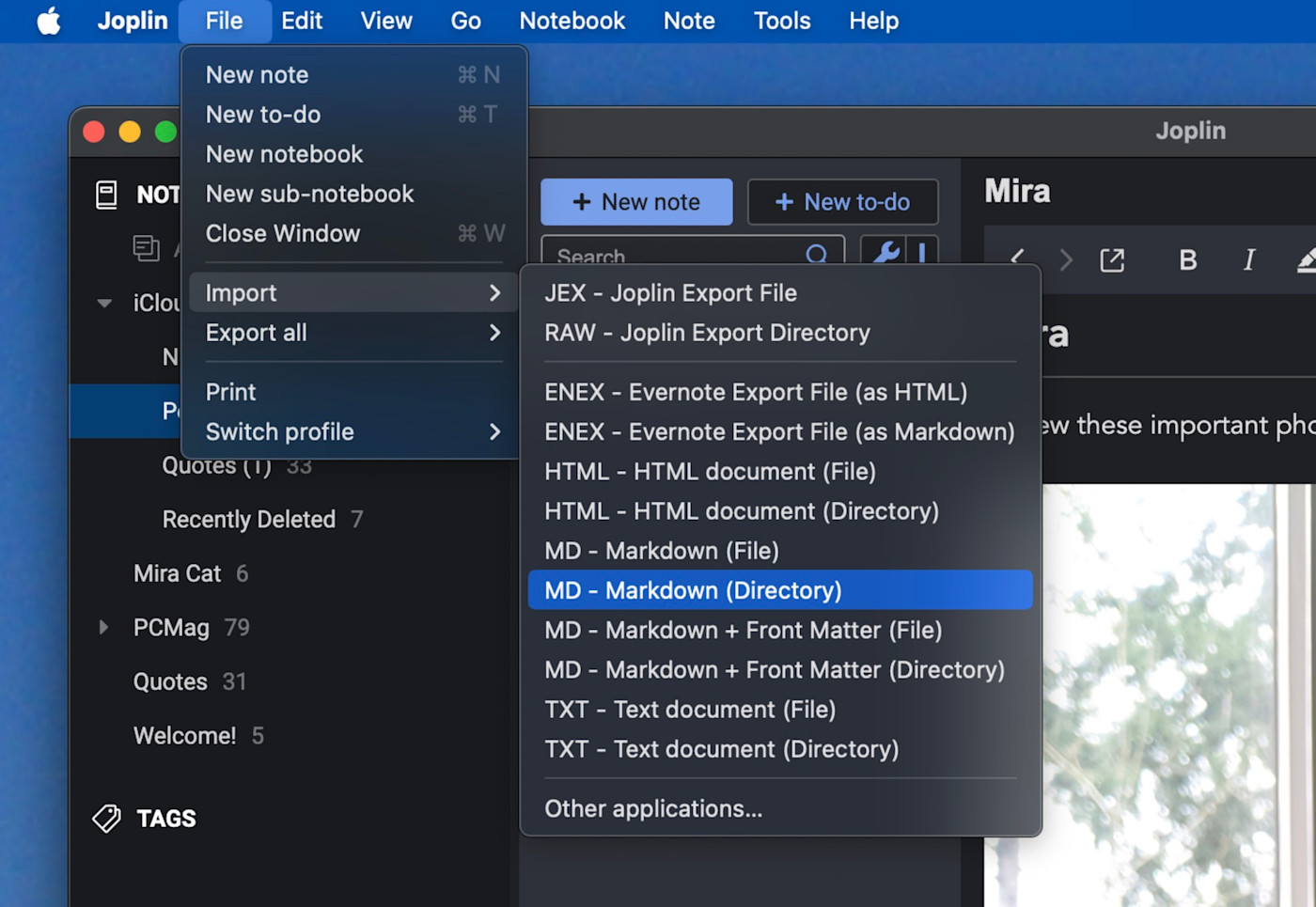Click the blue New note button
The image size is (1316, 907).
(636, 202)
